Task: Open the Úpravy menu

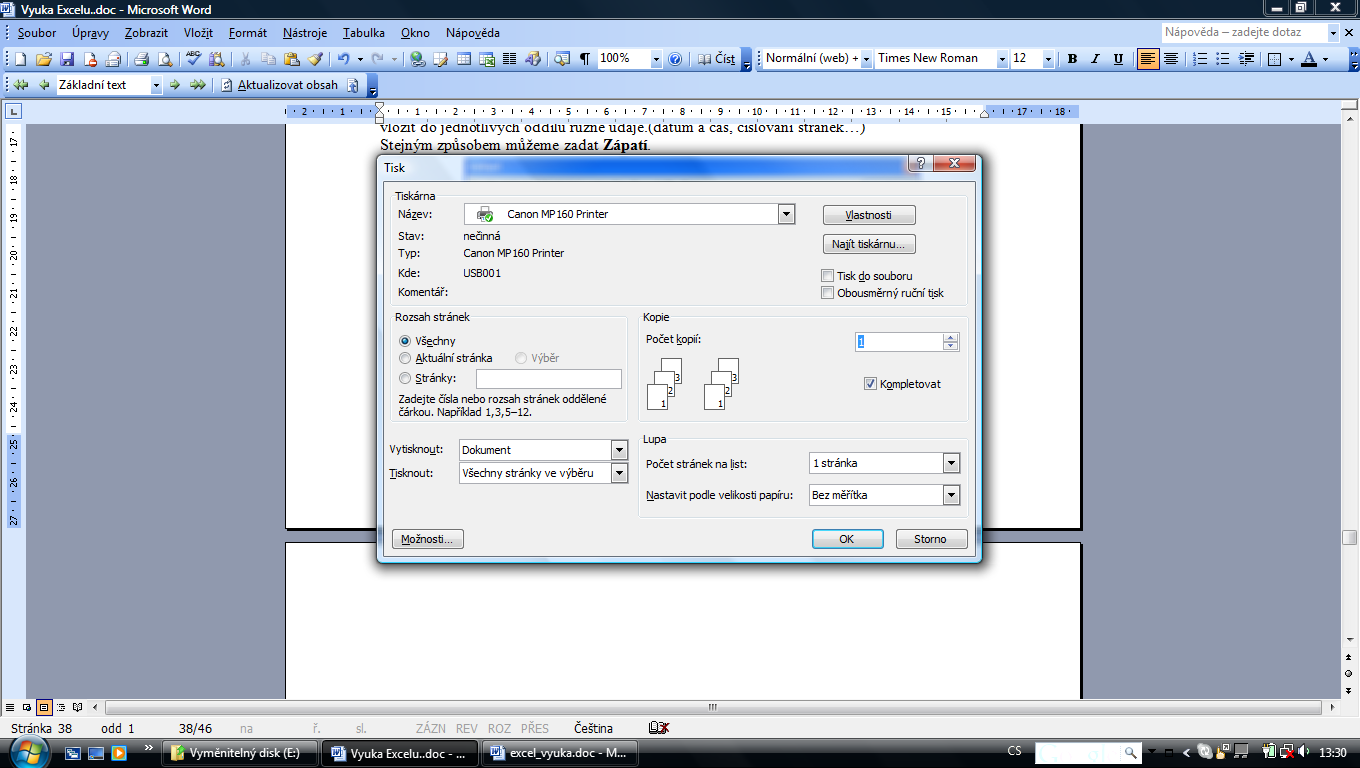Action: coord(90,33)
